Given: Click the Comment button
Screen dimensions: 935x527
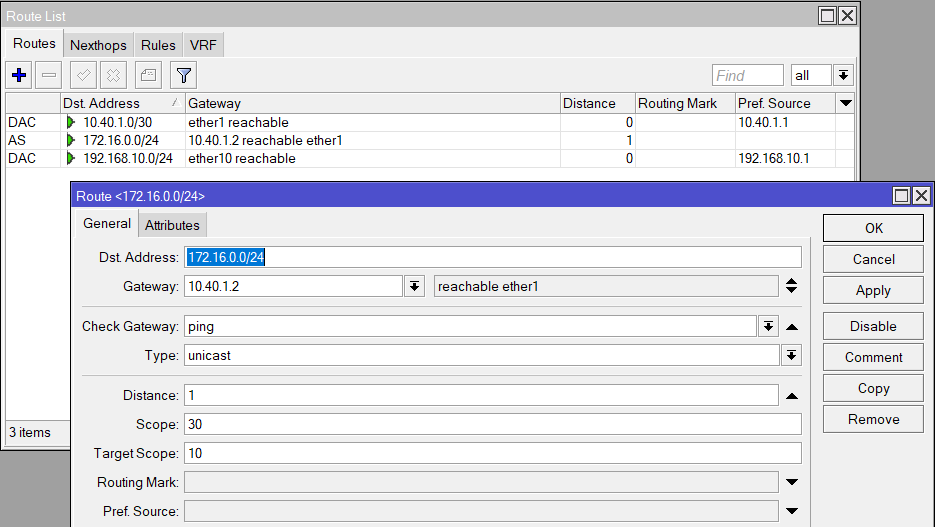Looking at the screenshot, I should 874,357.
